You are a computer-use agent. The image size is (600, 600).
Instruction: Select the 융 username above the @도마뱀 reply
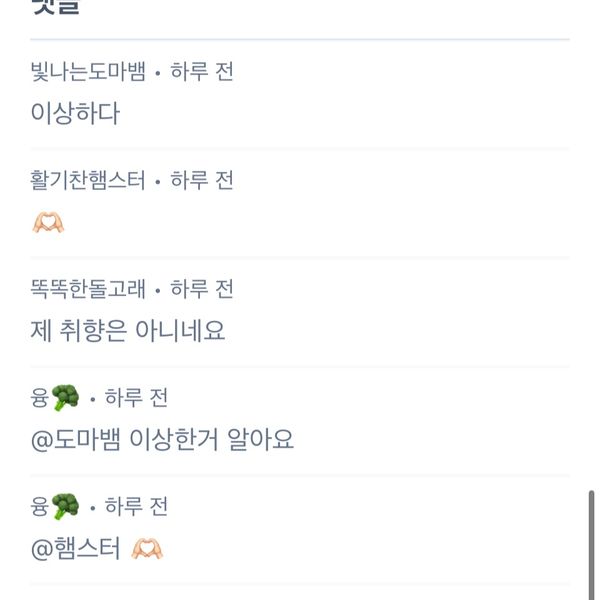click(x=40, y=398)
